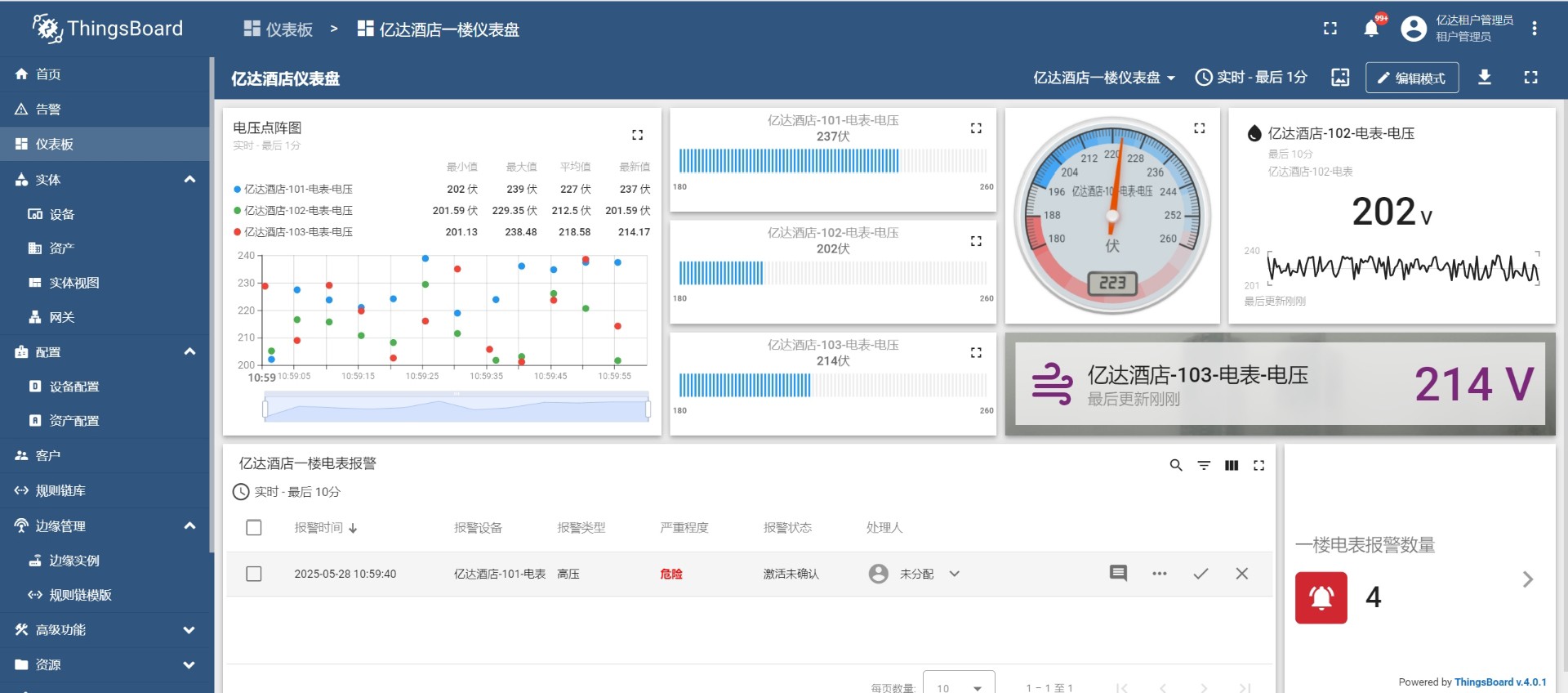Screen dimensions: 1568x693
Task: Select the checkbox for the 2025-05-28 alarm row
Action: tap(254, 574)
